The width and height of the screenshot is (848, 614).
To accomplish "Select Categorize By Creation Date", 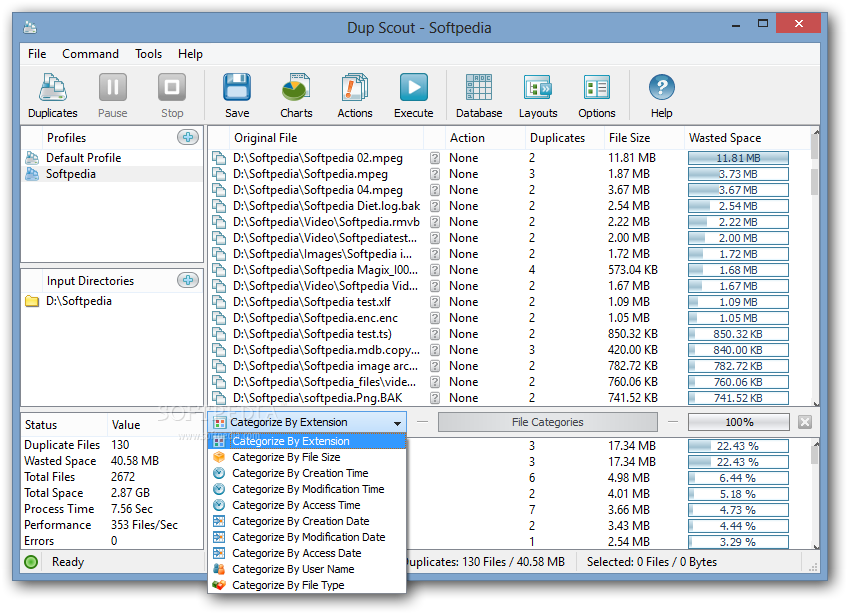I will pyautogui.click(x=307, y=521).
